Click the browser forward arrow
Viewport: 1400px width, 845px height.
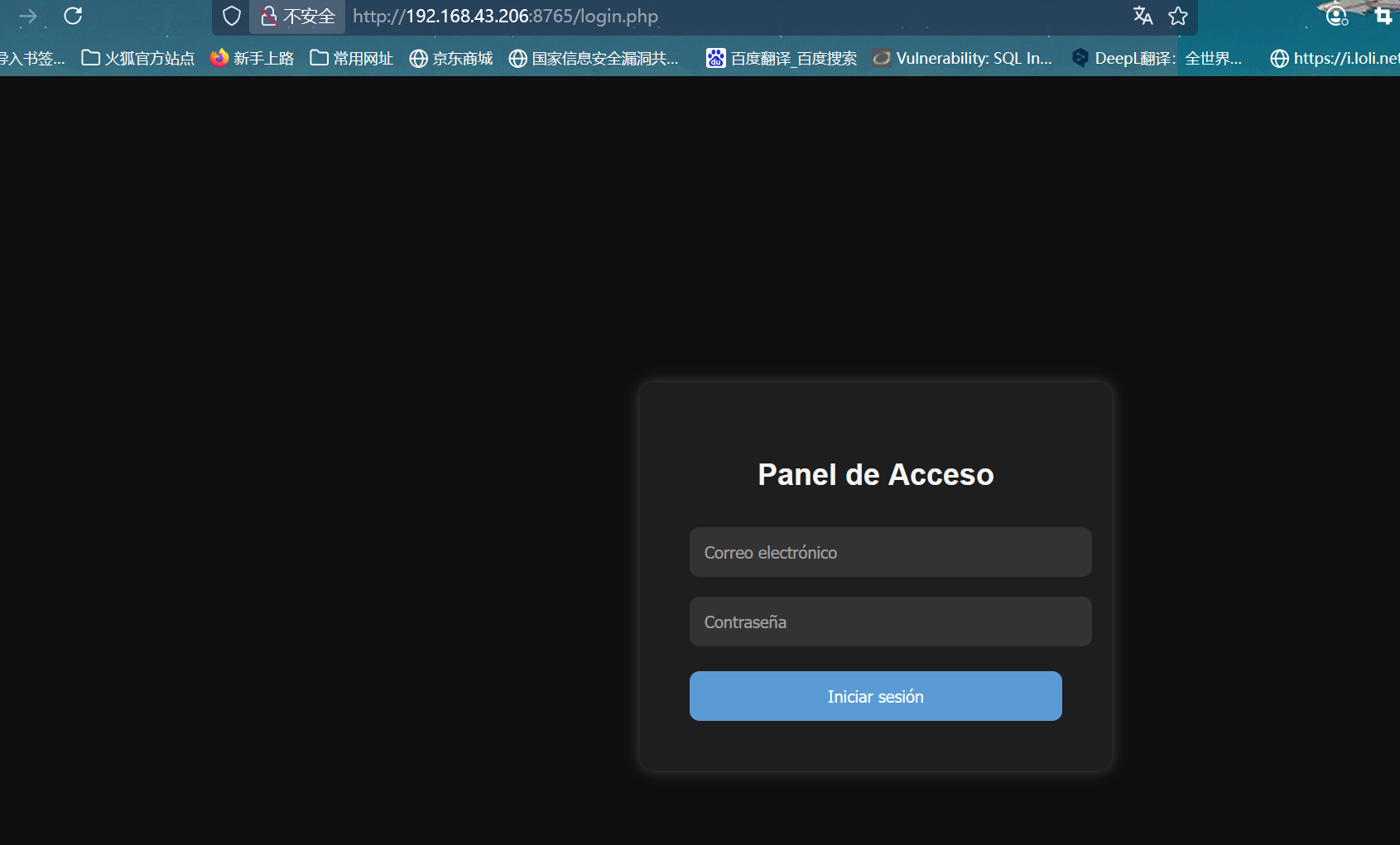point(27,16)
